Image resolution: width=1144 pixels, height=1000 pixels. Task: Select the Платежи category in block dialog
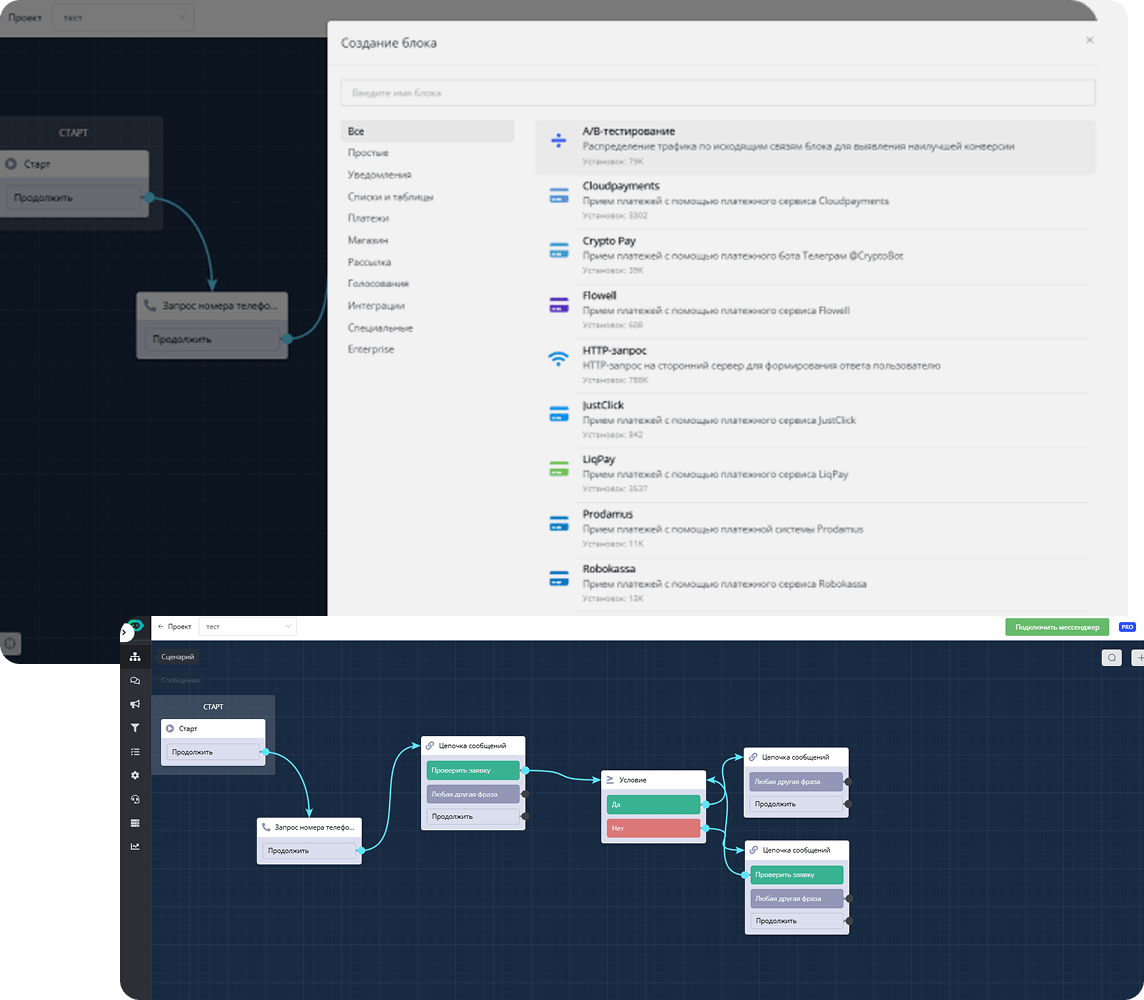pyautogui.click(x=368, y=218)
